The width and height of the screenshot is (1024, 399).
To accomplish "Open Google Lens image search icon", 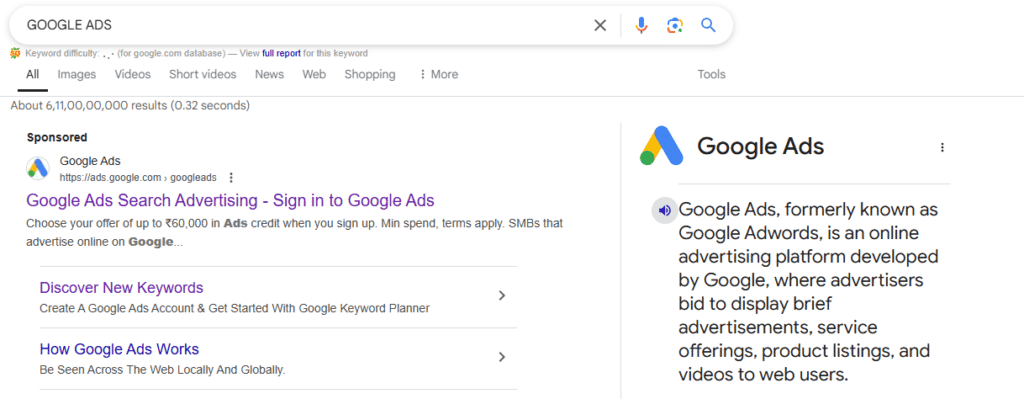I will coord(675,25).
